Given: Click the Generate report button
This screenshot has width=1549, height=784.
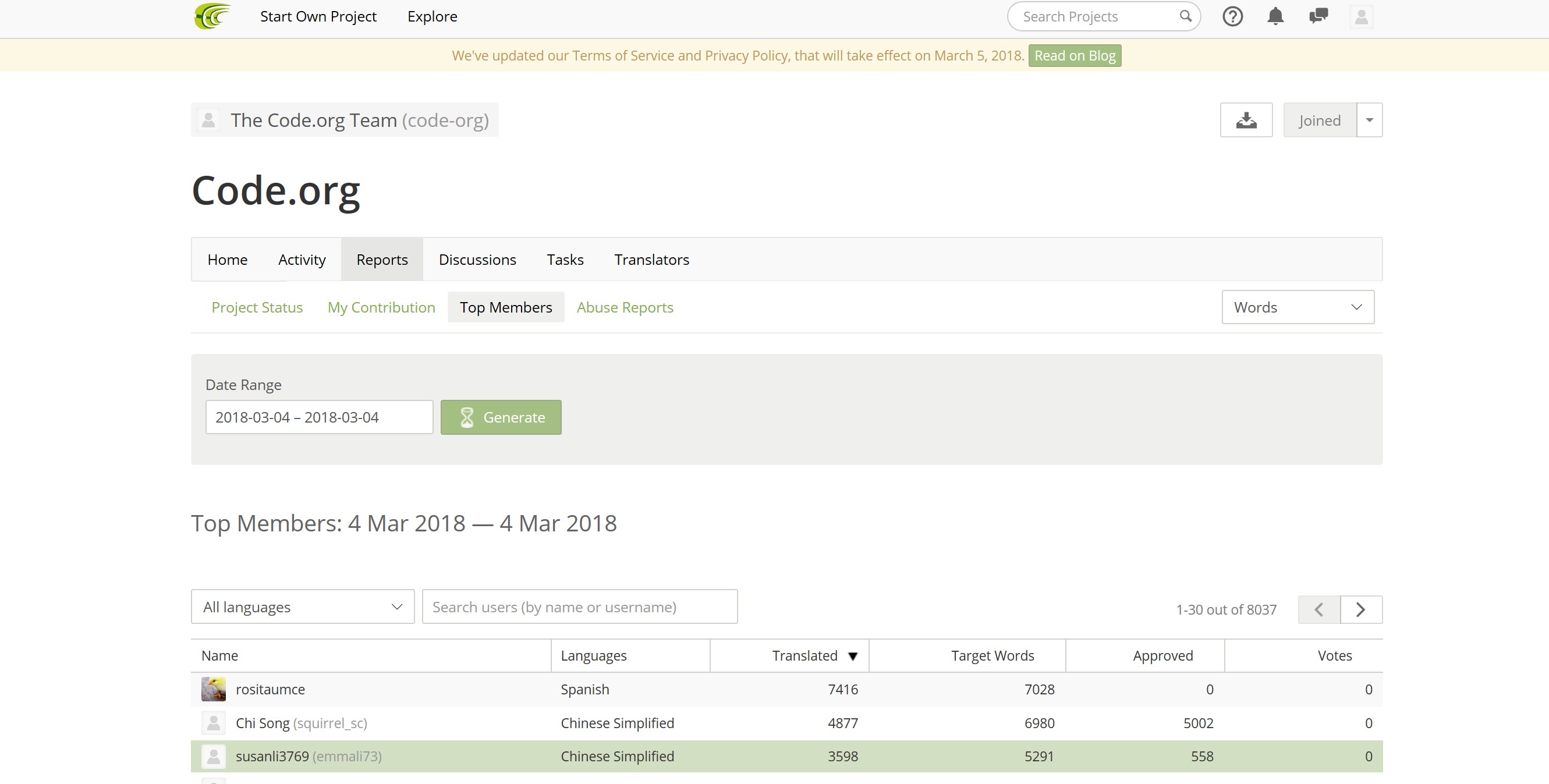Looking at the screenshot, I should [x=501, y=417].
